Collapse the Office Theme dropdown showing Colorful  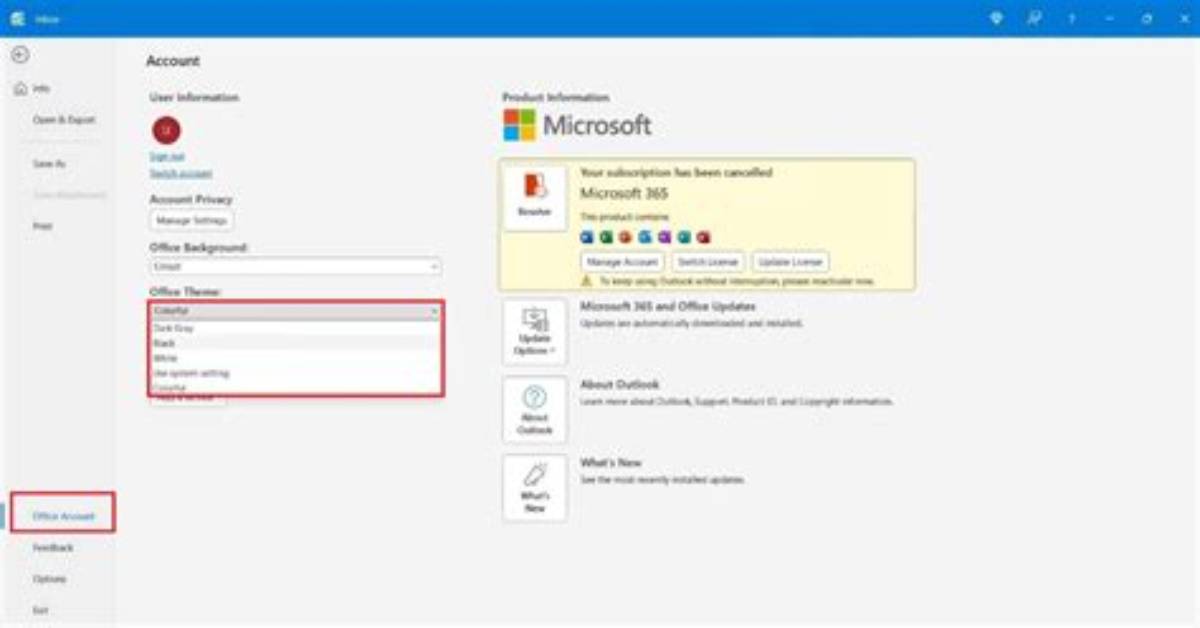[295, 311]
